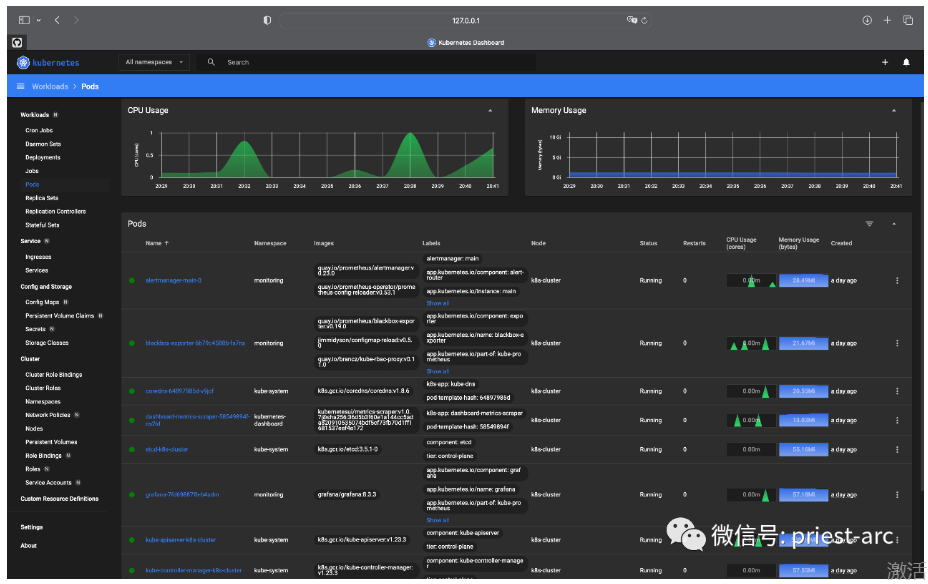This screenshot has height=584, width=928.
Task: Click the GitHub pinned tab icon
Action: [x=17, y=43]
